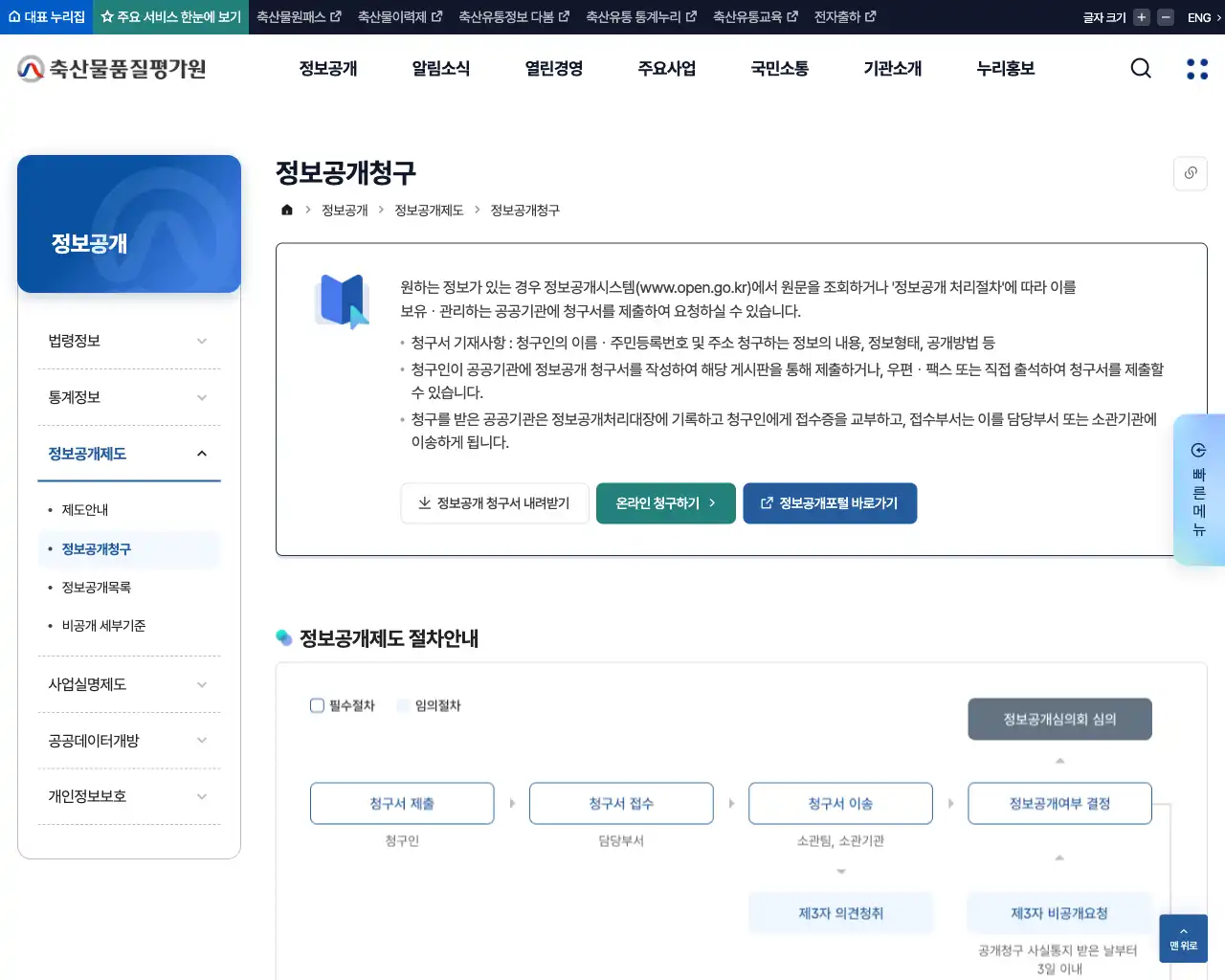The image size is (1225, 980).
Task: Expand the 통계정보 sidebar section
Action: click(x=129, y=396)
